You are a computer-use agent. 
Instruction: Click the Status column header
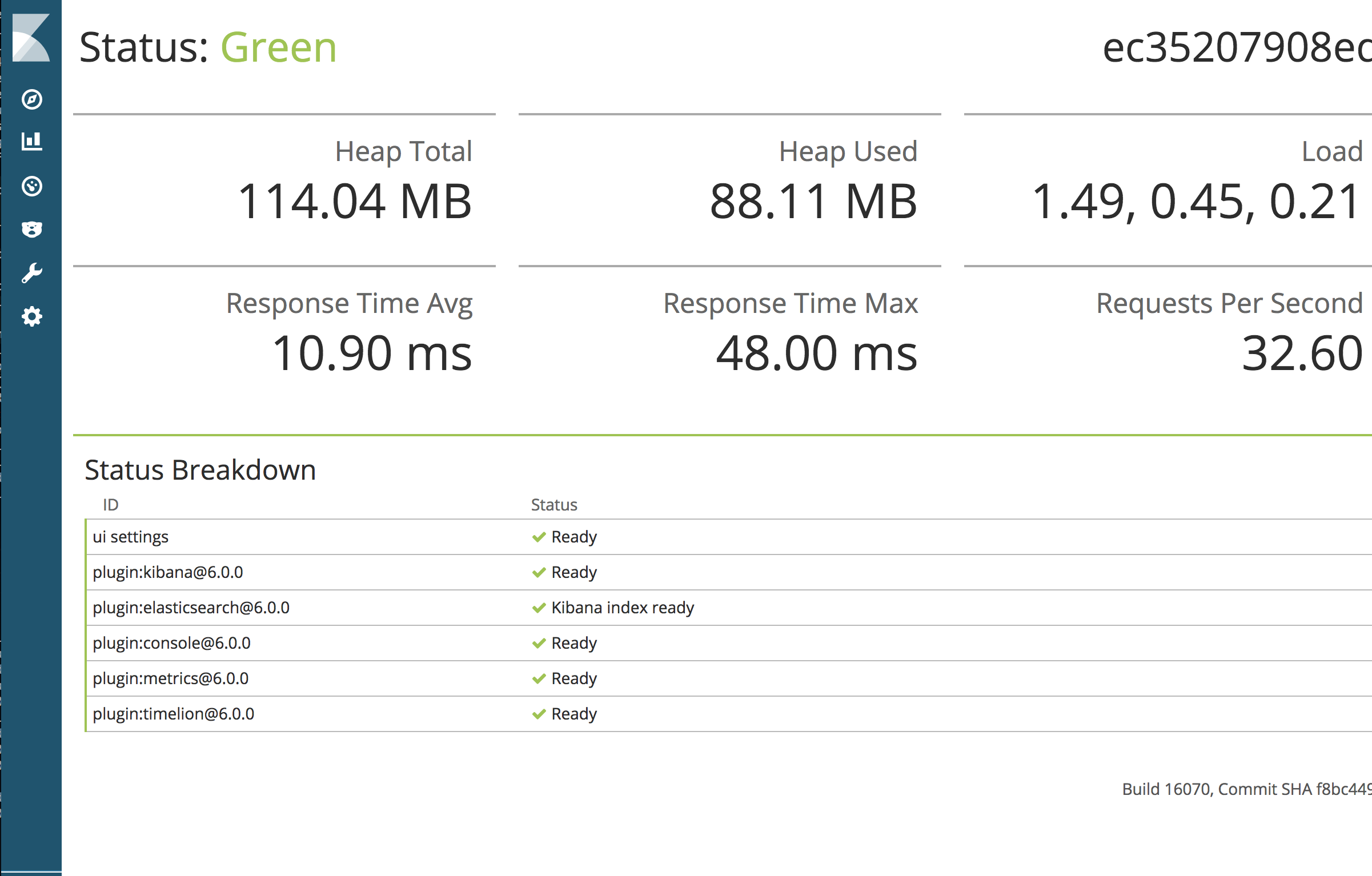tap(553, 505)
